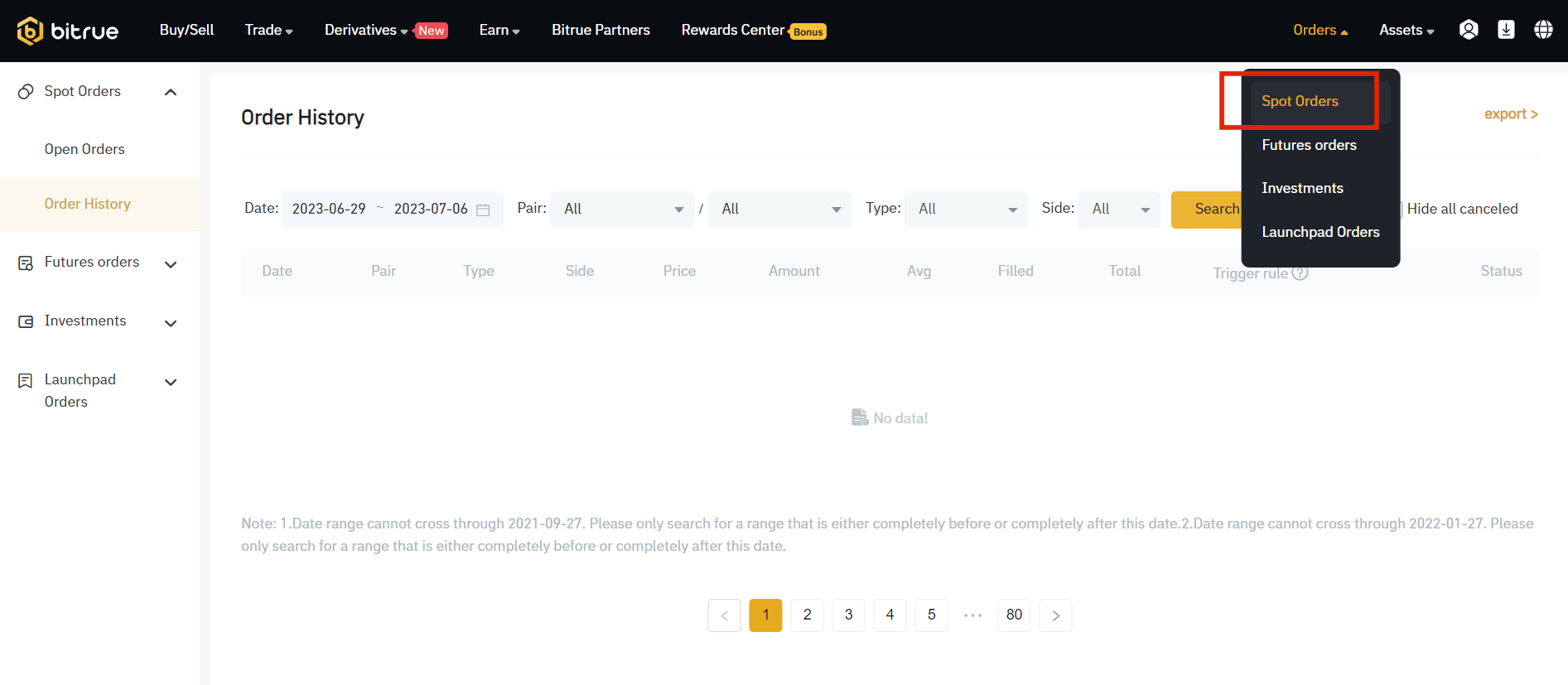Click the Launchpad Orders sidebar icon

(x=26, y=380)
